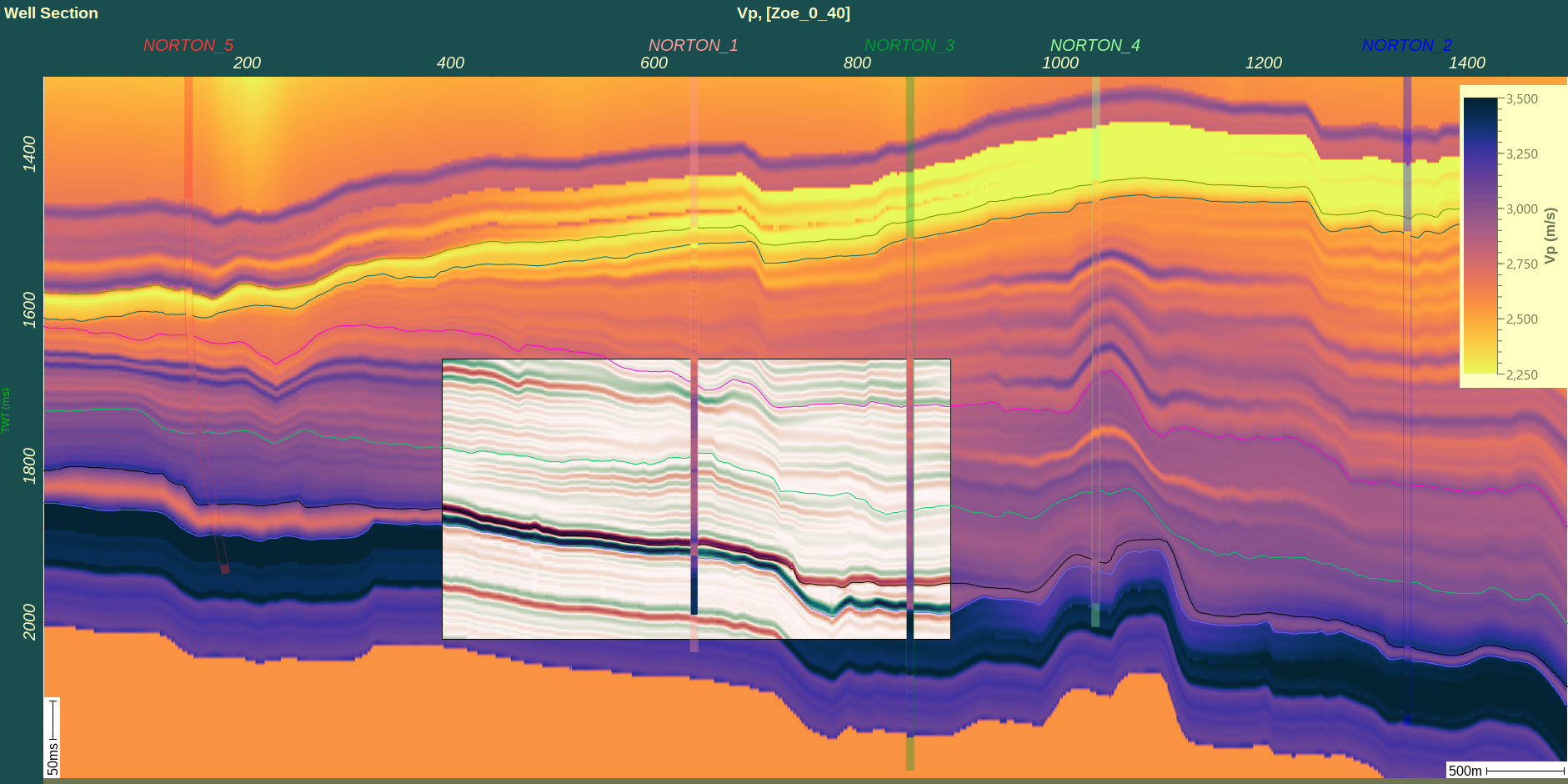Click the TWT (ms) axis label
Viewport: 1568px width, 784px height.
6,410
